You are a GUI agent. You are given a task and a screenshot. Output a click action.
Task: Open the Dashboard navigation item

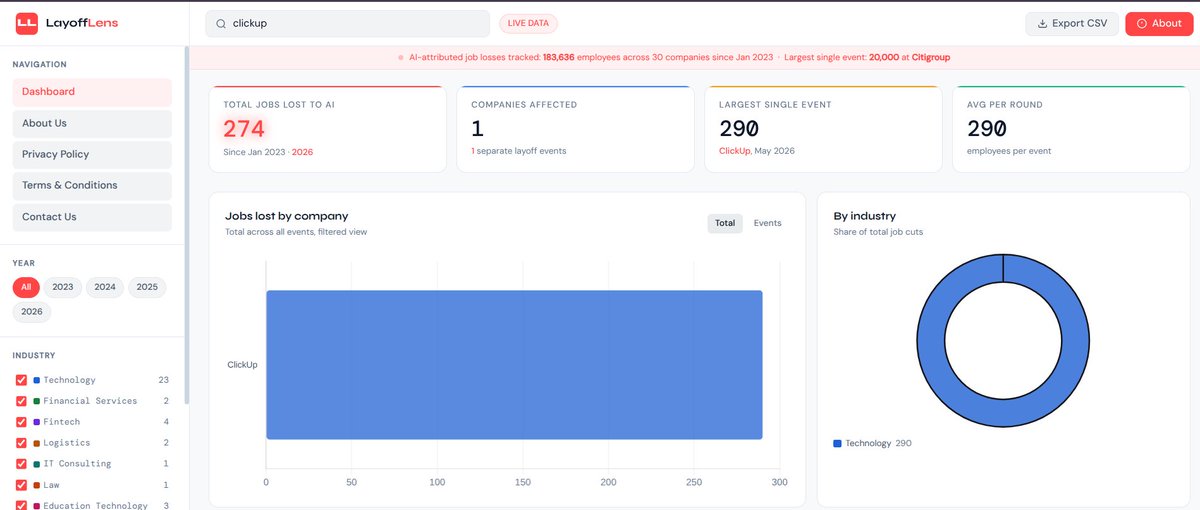click(x=92, y=92)
